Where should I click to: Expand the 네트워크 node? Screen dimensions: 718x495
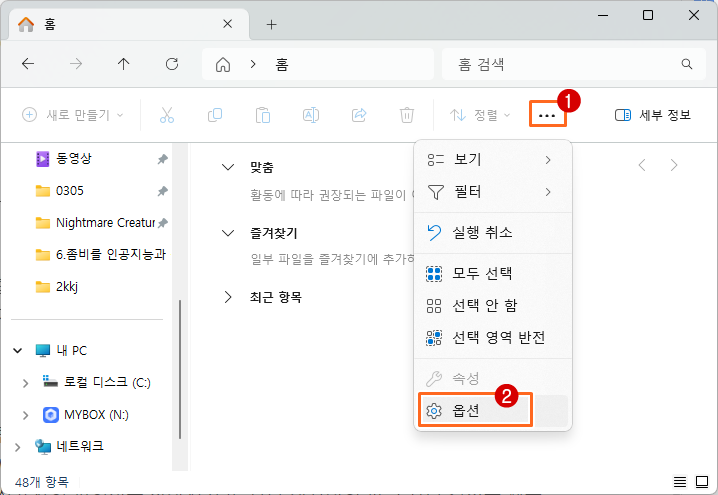tap(17, 447)
